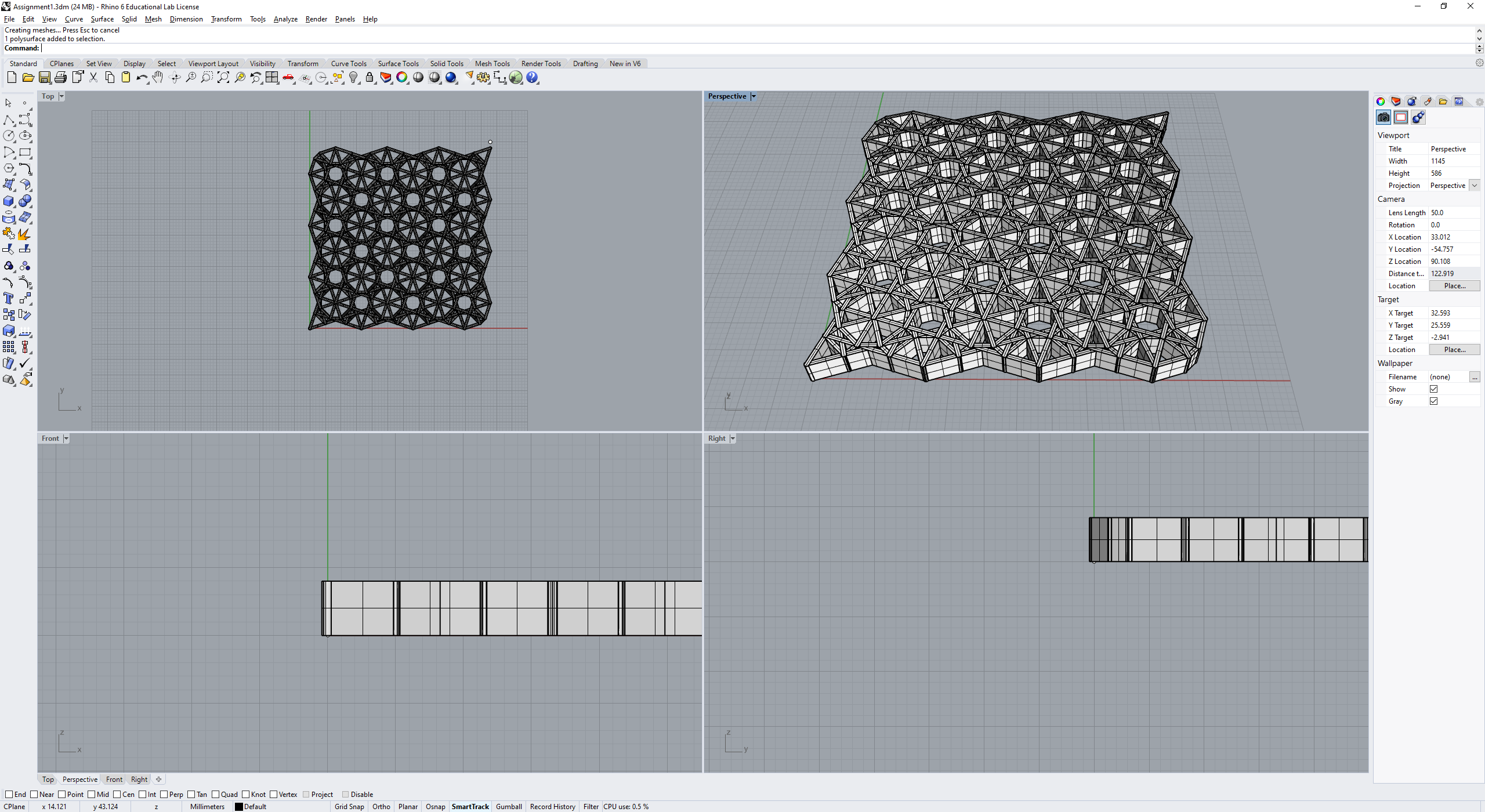Select the Pan hand tool
The image size is (1485, 812).
pos(158,78)
